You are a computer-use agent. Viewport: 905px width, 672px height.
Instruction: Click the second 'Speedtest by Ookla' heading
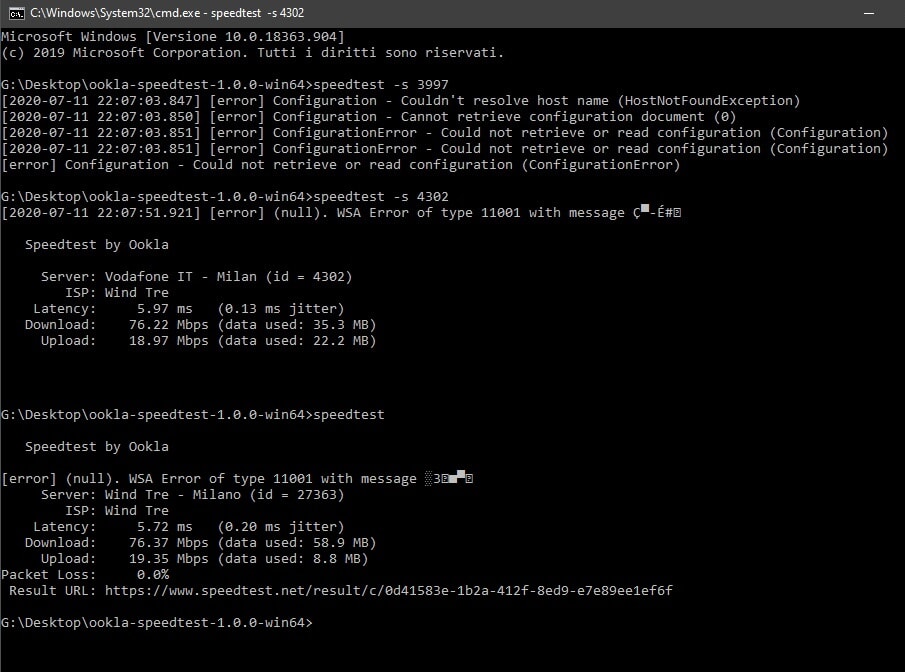coord(97,446)
